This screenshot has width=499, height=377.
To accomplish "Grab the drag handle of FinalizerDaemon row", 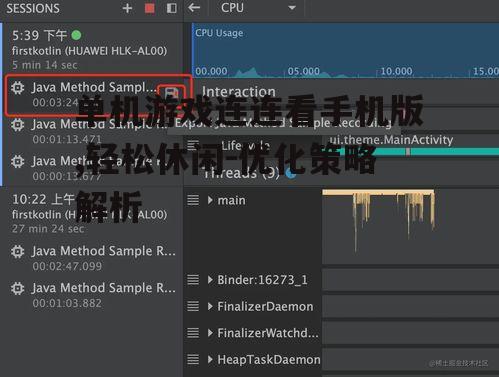I will (193, 306).
